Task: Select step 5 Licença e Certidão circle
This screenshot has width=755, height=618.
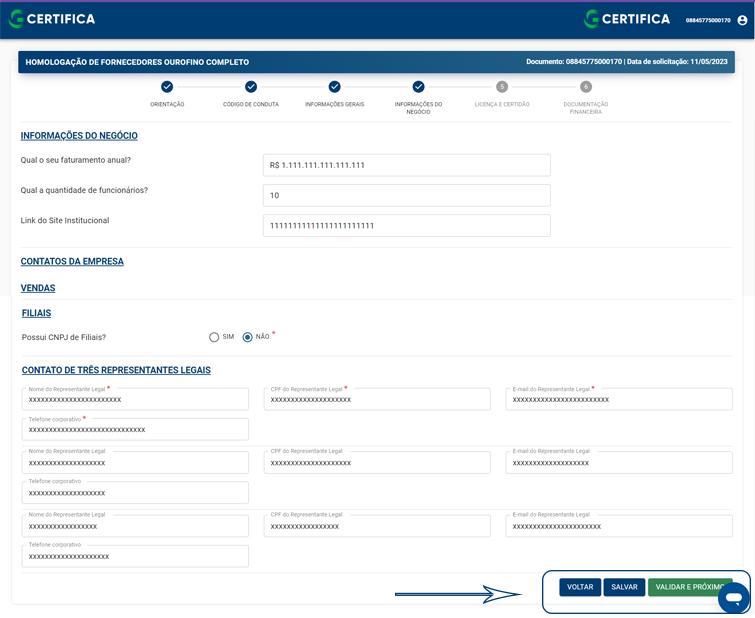Action: [x=502, y=87]
